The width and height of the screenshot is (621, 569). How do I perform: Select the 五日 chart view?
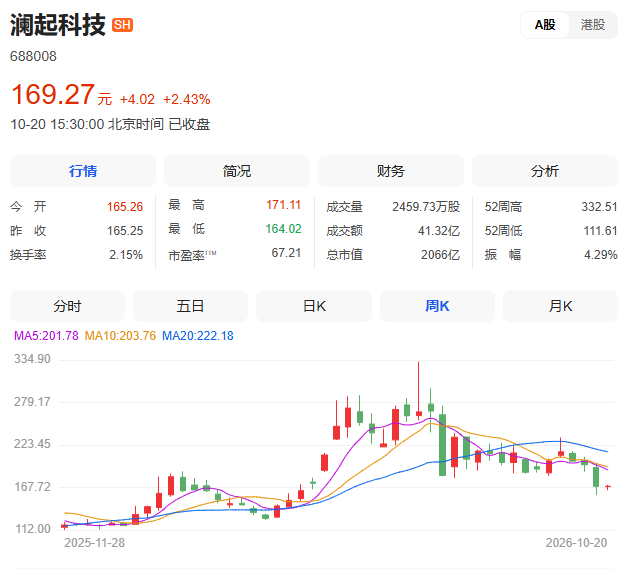click(x=190, y=306)
